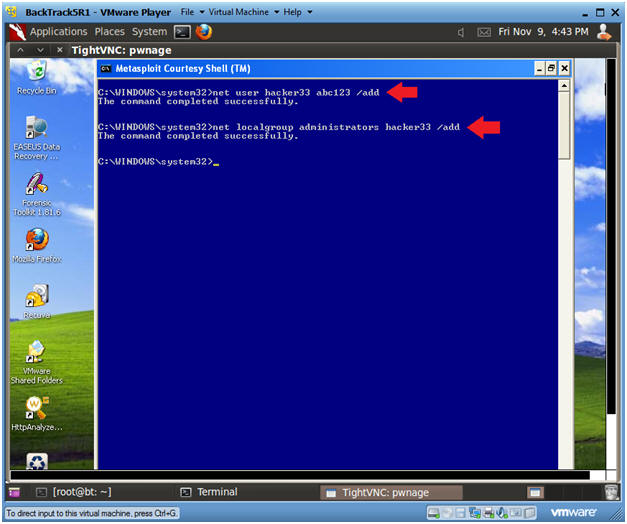627x524 pixels.
Task: Open the Places menu
Action: [x=110, y=32]
